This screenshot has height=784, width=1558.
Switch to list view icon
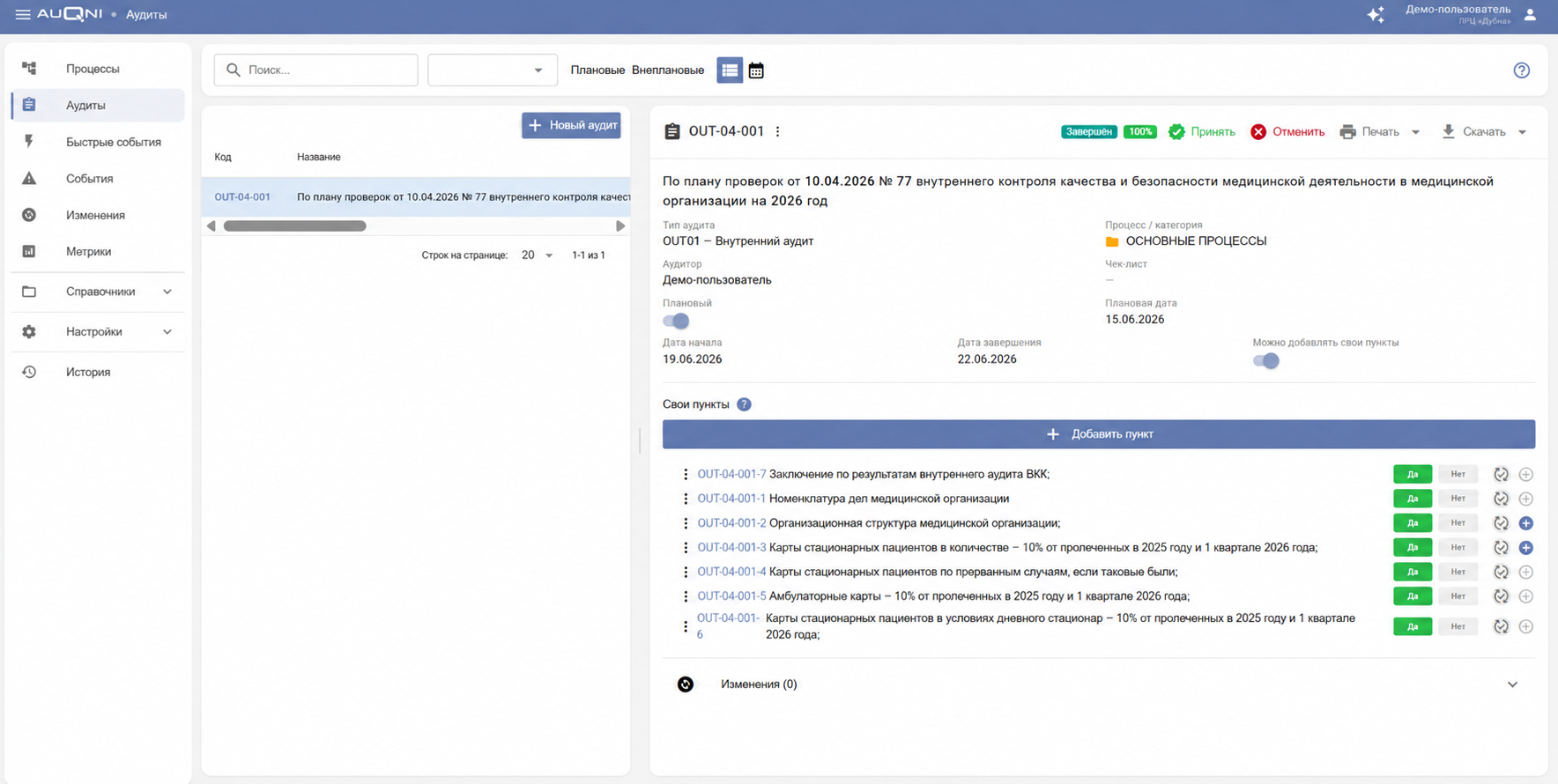point(730,70)
